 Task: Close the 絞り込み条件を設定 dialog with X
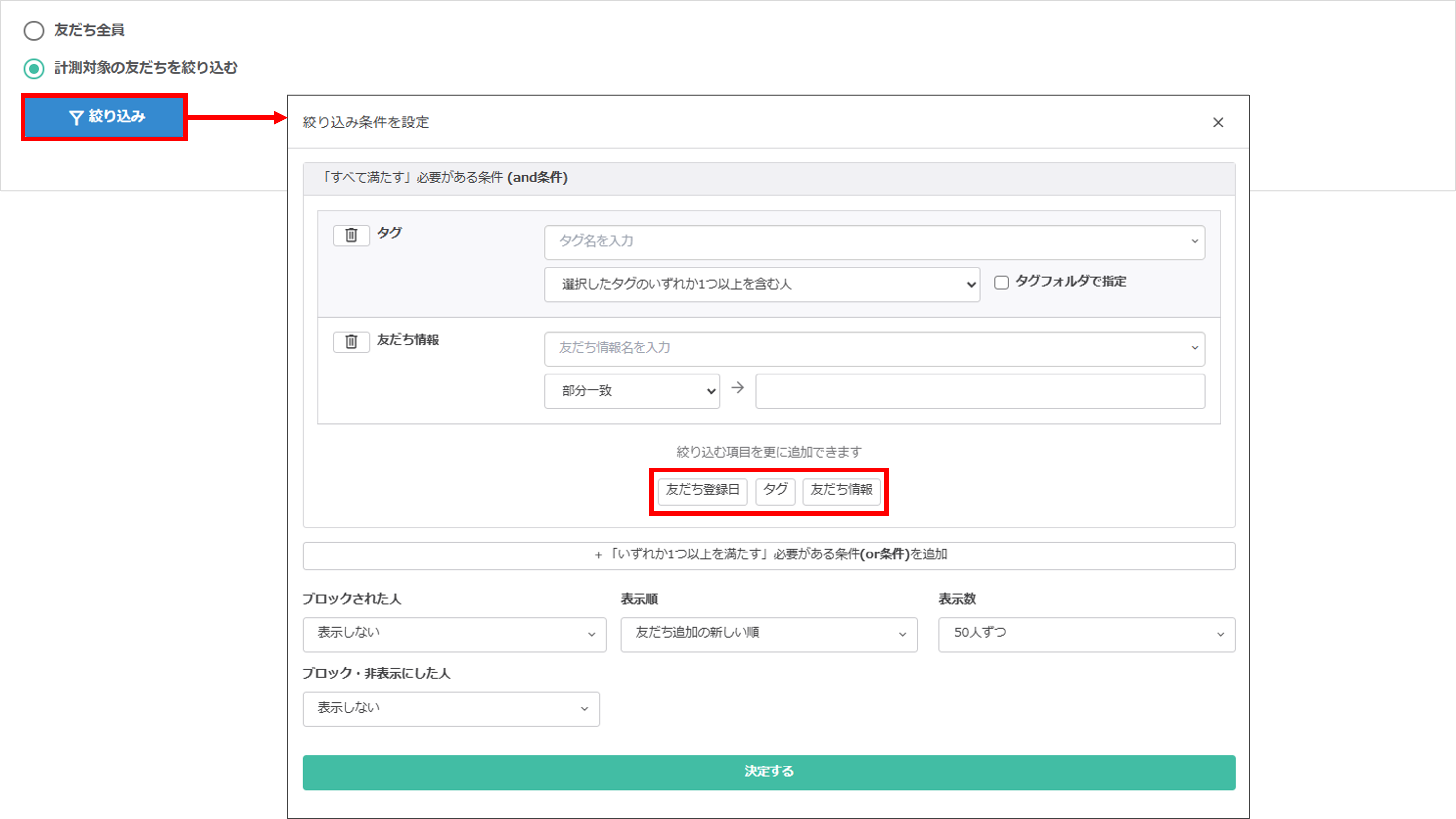(1219, 123)
